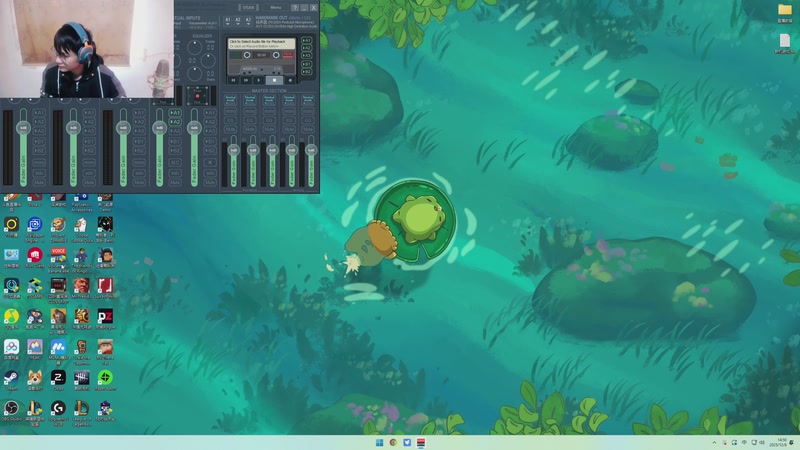This screenshot has height=450, width=800.
Task: Select the black Z logo desktop icon
Action: tap(58, 378)
